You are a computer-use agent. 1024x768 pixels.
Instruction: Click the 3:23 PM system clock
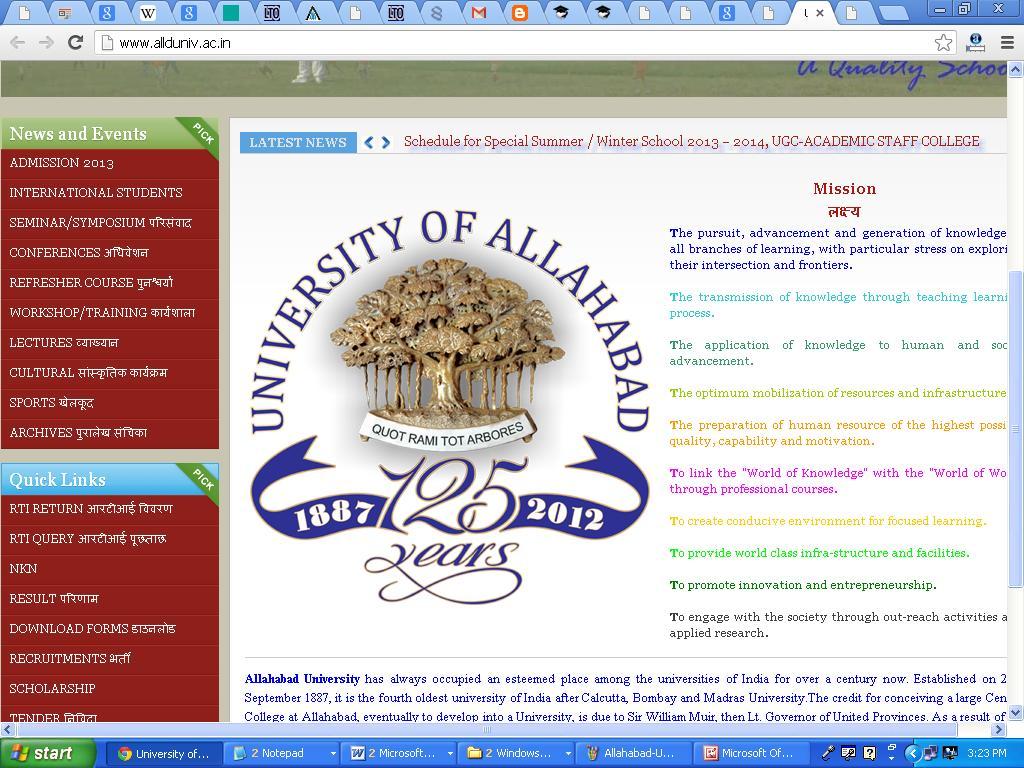coord(987,754)
